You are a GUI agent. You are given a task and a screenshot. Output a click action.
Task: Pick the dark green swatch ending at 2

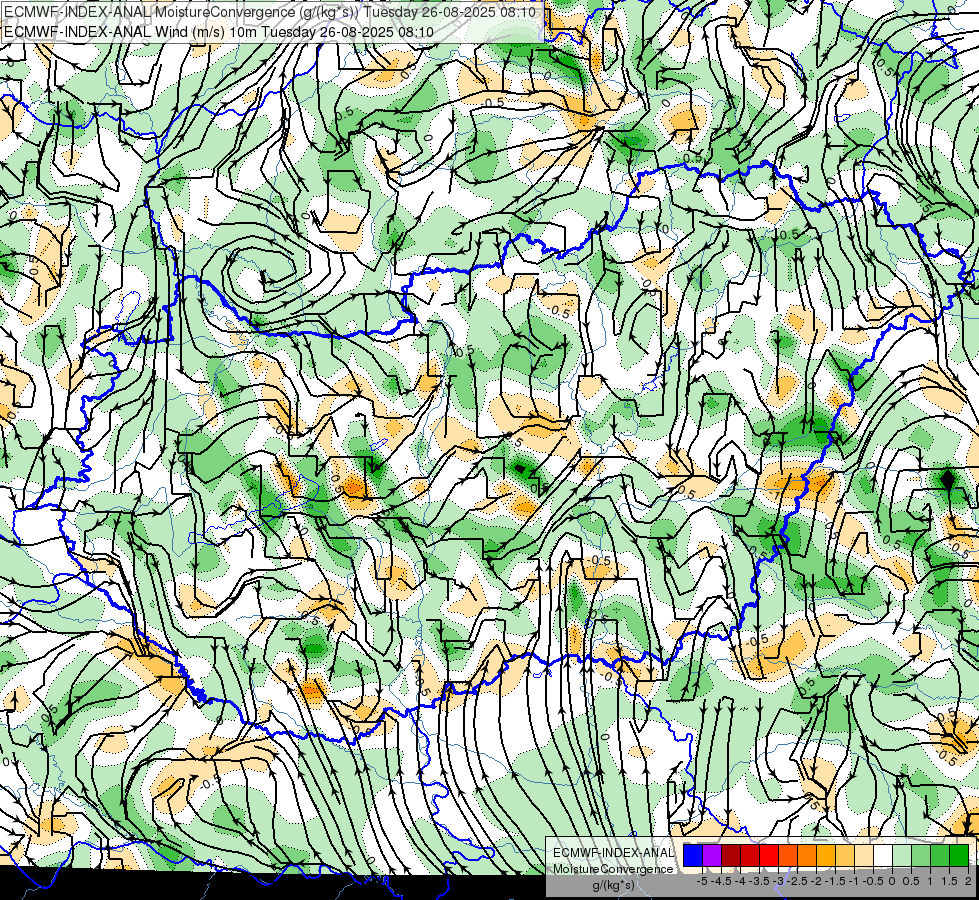click(958, 856)
